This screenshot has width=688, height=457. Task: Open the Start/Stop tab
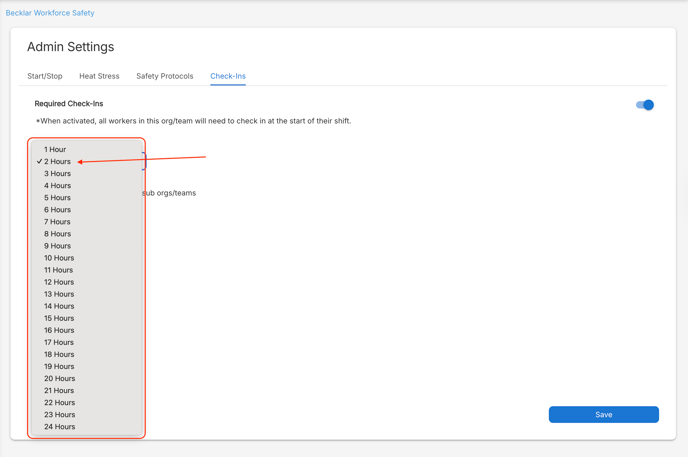(45, 76)
